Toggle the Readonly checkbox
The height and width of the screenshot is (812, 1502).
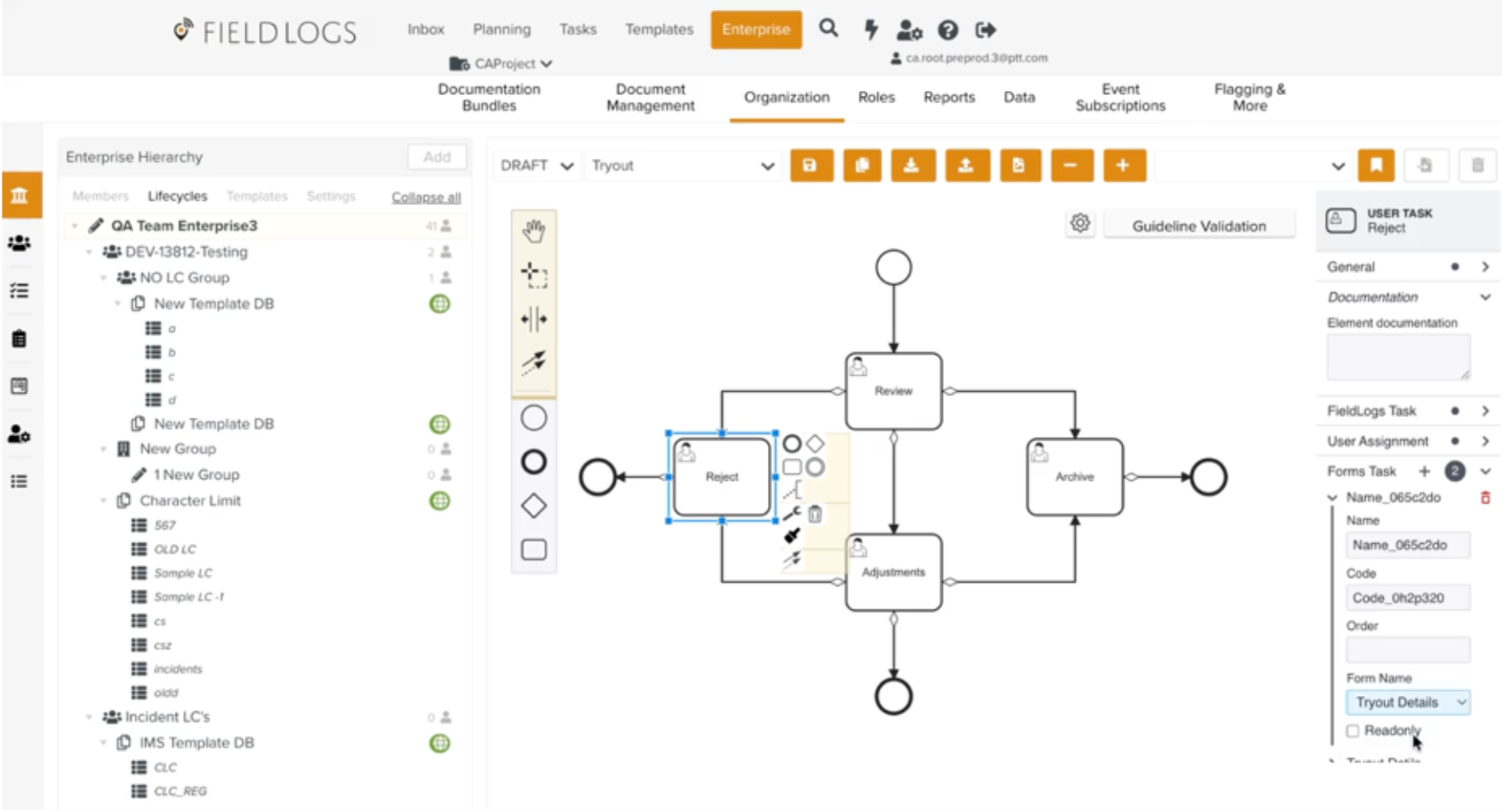pos(1352,731)
